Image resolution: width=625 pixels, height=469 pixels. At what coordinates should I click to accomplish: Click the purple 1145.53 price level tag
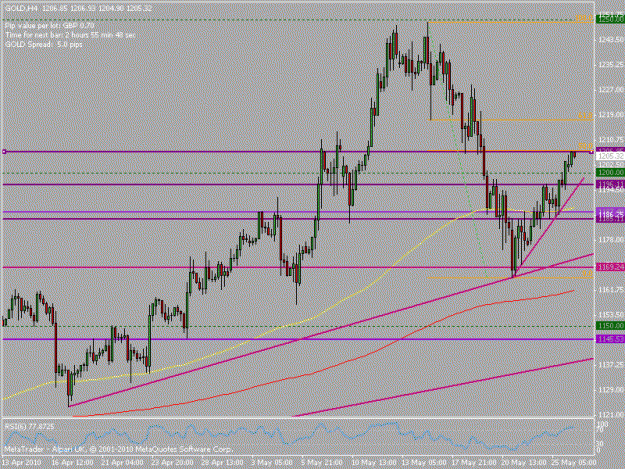(610, 339)
